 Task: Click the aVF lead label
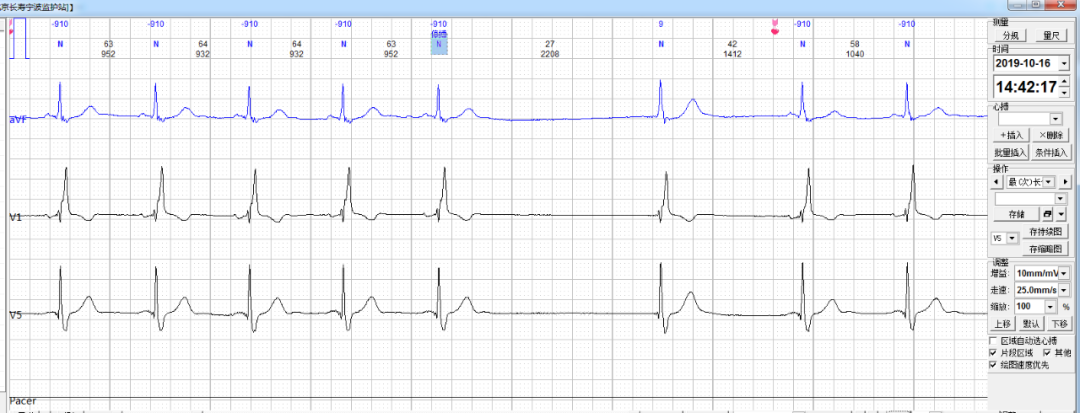17,120
